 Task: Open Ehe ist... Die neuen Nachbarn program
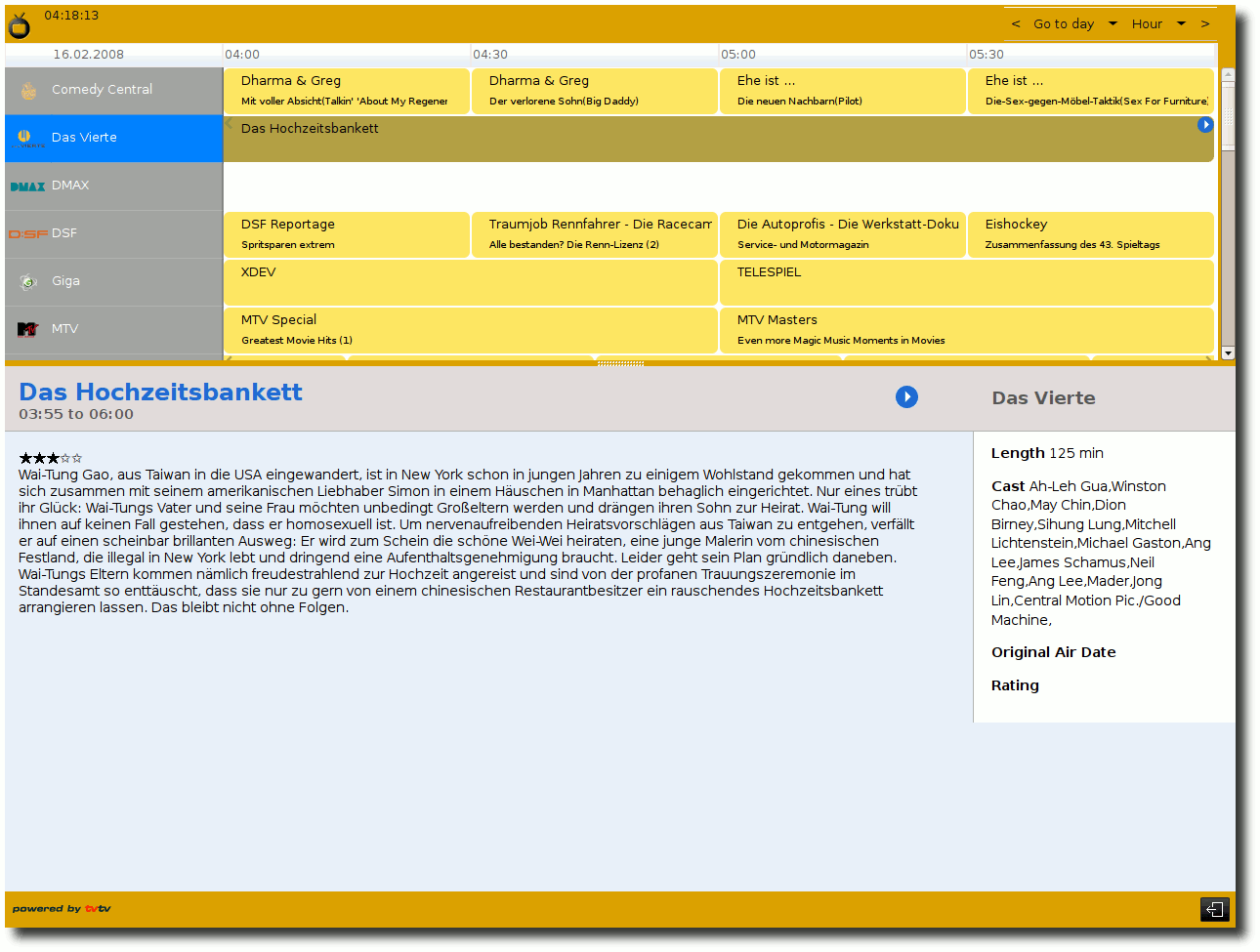[843, 91]
